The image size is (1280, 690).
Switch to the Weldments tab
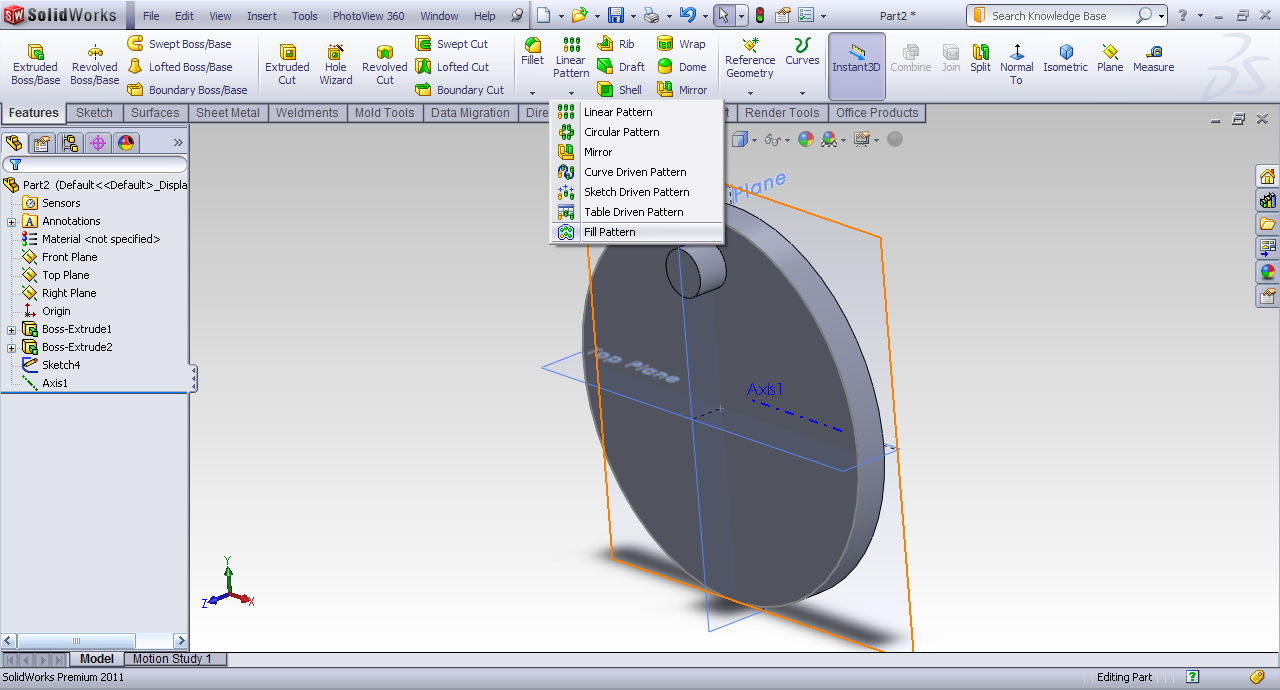tap(307, 113)
